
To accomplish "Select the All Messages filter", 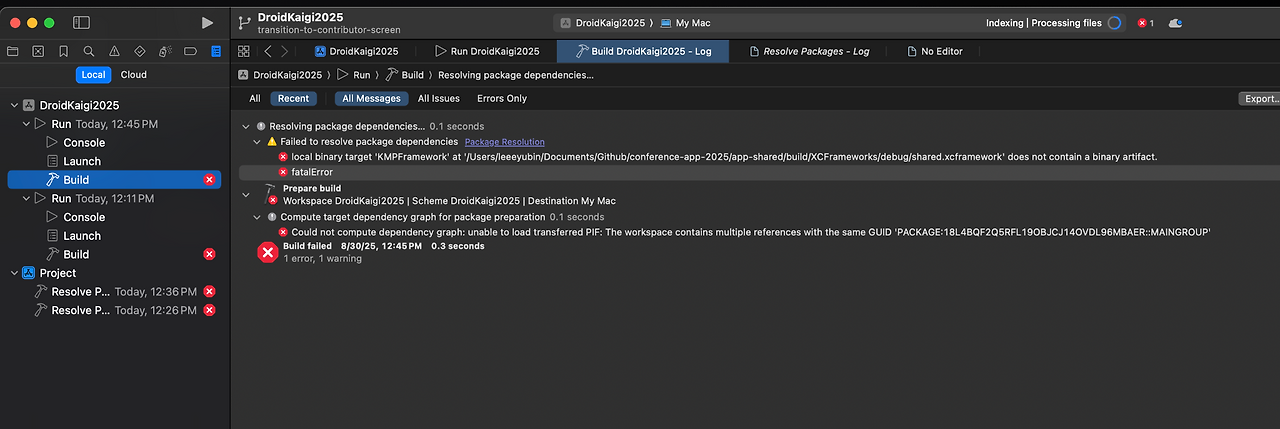I will tap(371, 99).
